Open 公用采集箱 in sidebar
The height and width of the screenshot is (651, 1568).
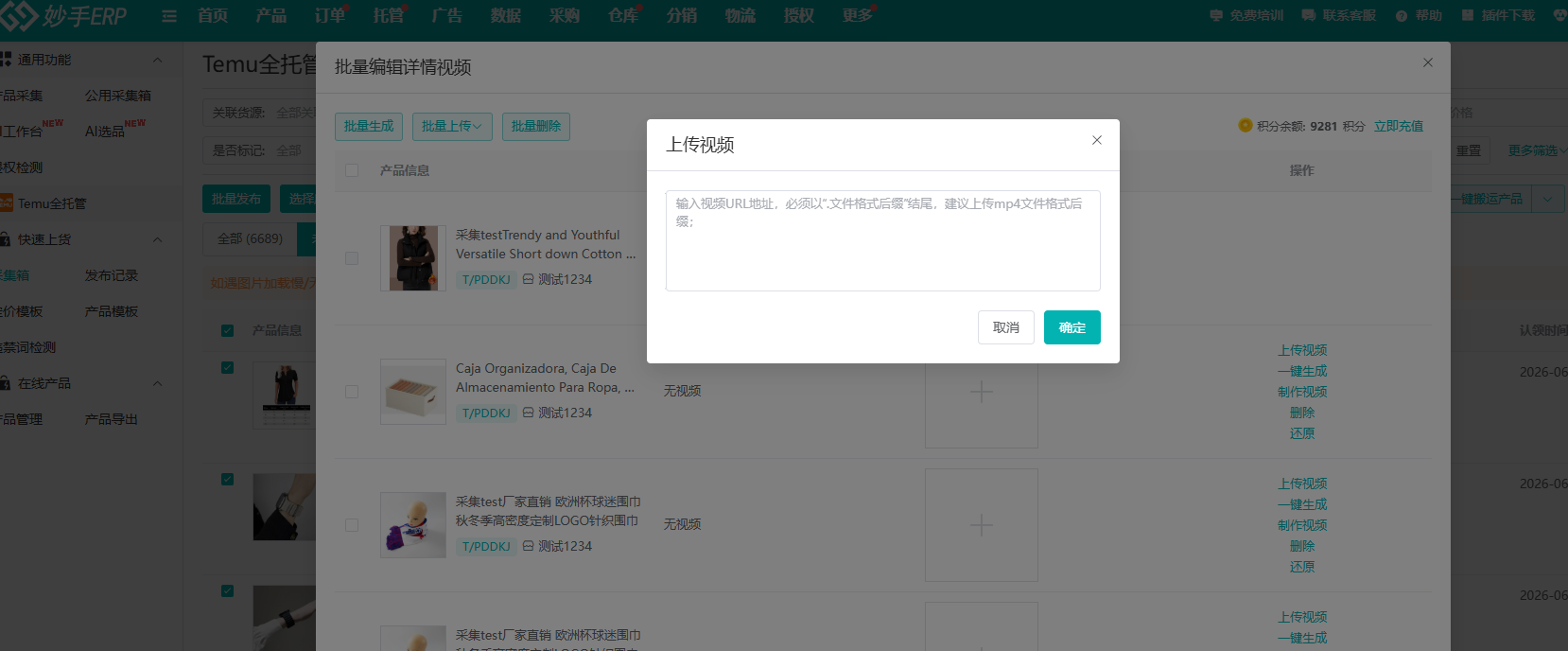(118, 96)
